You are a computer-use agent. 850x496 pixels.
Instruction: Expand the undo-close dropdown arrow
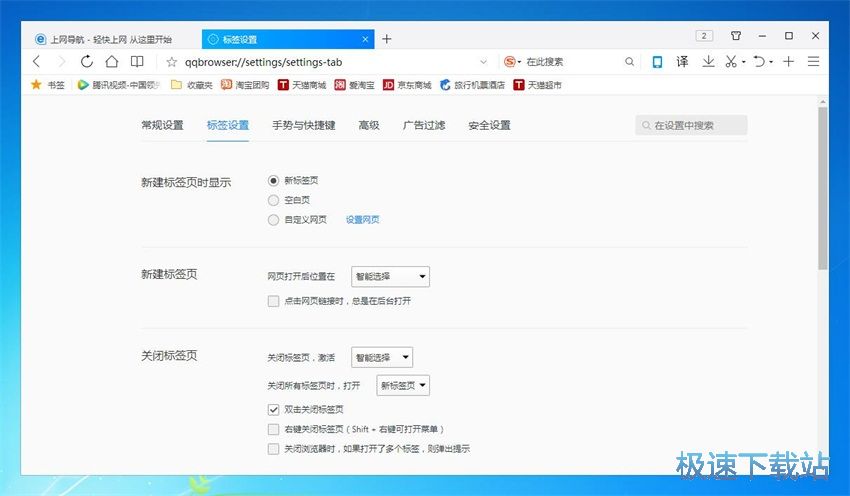pos(771,62)
